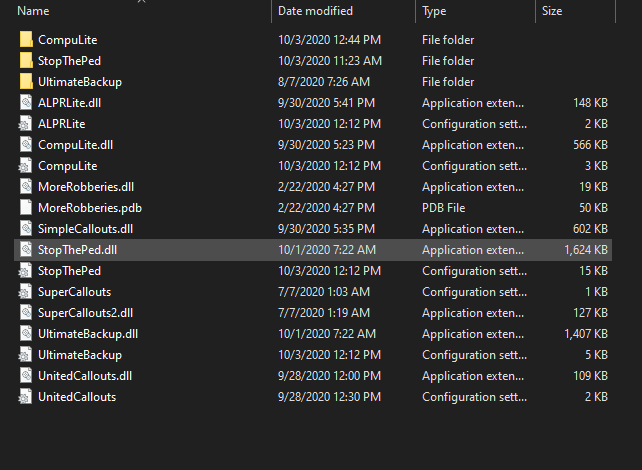Select the ALPRLite.dll file icon

pyautogui.click(x=26, y=103)
